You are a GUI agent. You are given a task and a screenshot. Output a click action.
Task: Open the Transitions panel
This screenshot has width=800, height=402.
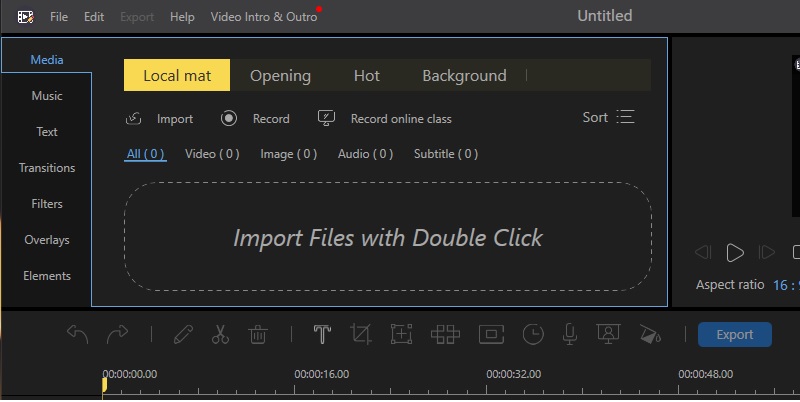click(47, 167)
